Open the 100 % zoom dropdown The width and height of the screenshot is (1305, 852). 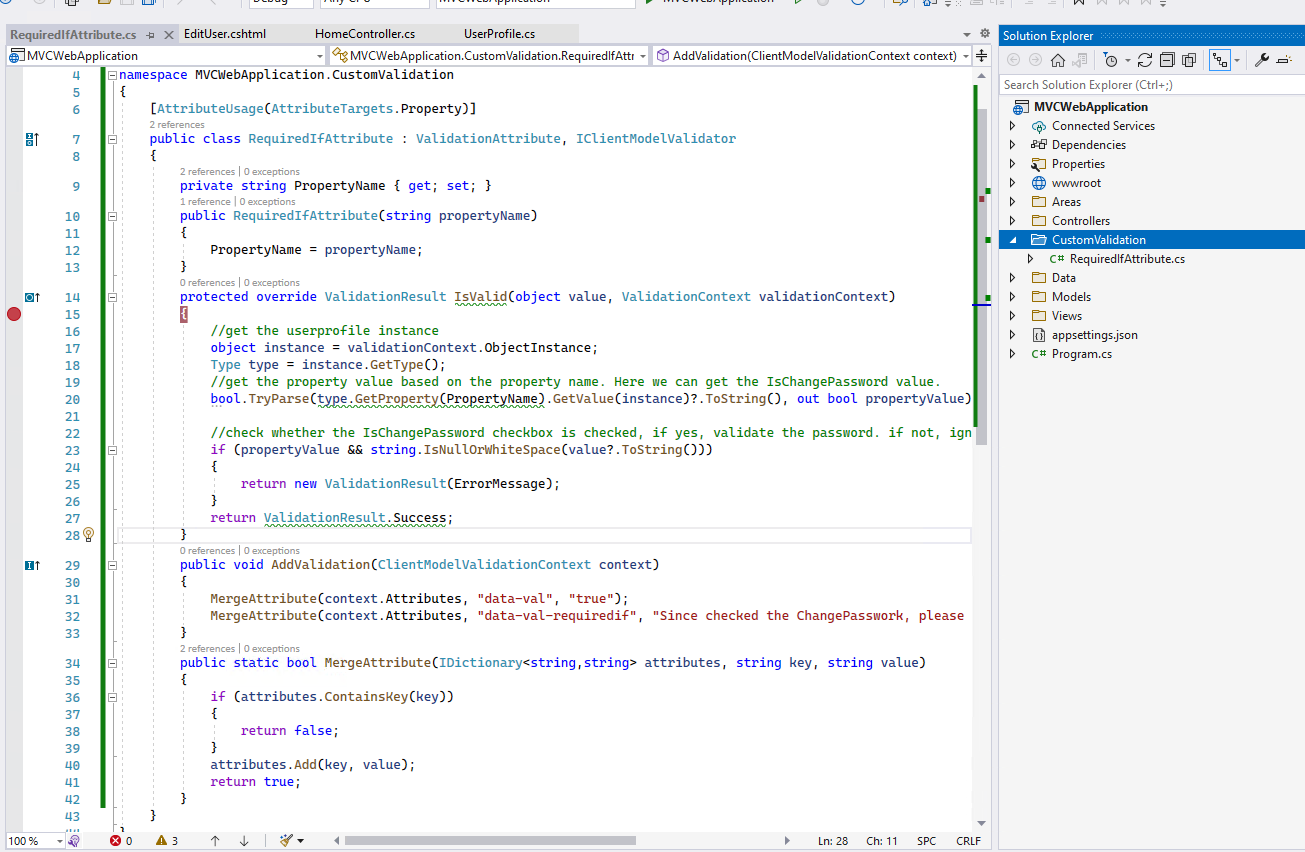click(x=59, y=841)
